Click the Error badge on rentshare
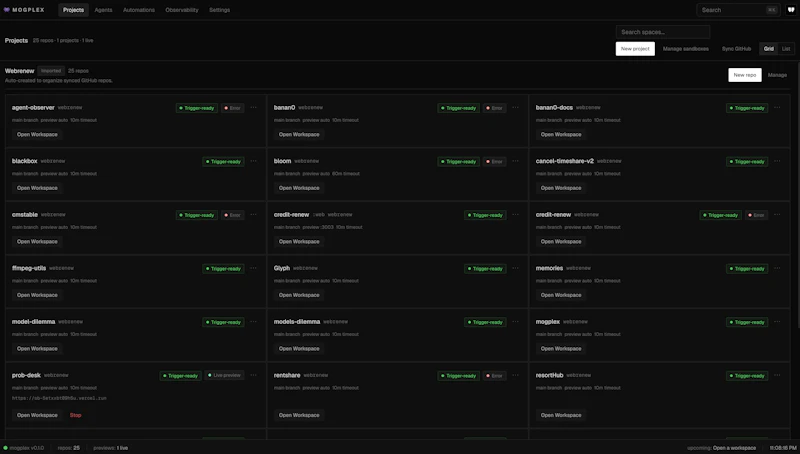The height and width of the screenshot is (454, 800). (x=494, y=376)
